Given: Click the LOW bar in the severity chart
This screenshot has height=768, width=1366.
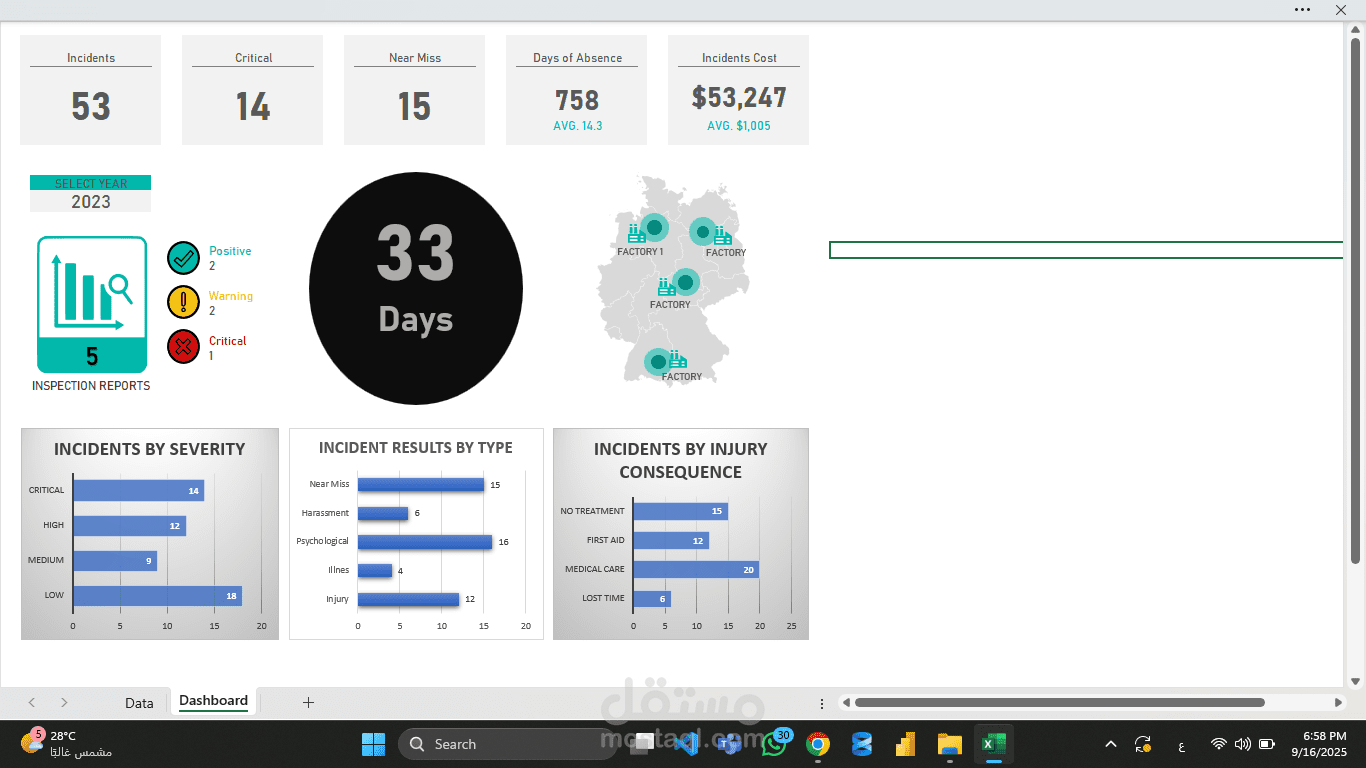Looking at the screenshot, I should (x=157, y=596).
